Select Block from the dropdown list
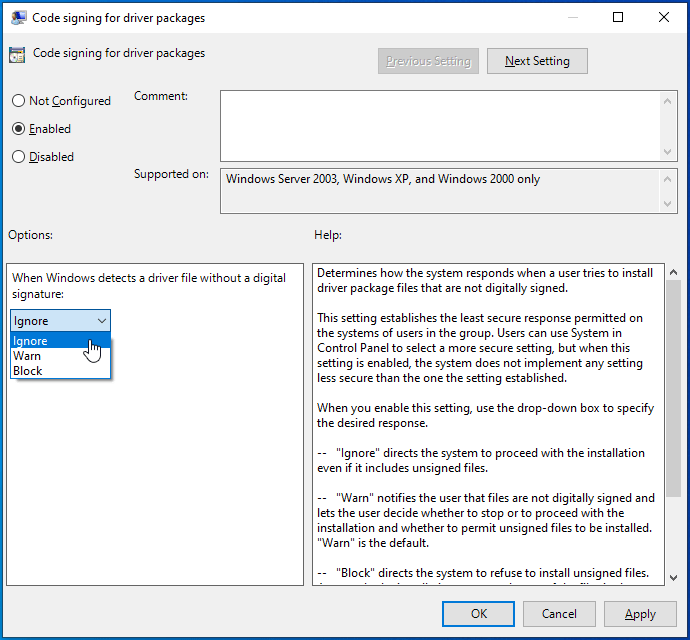The image size is (690, 640). click(x=28, y=371)
